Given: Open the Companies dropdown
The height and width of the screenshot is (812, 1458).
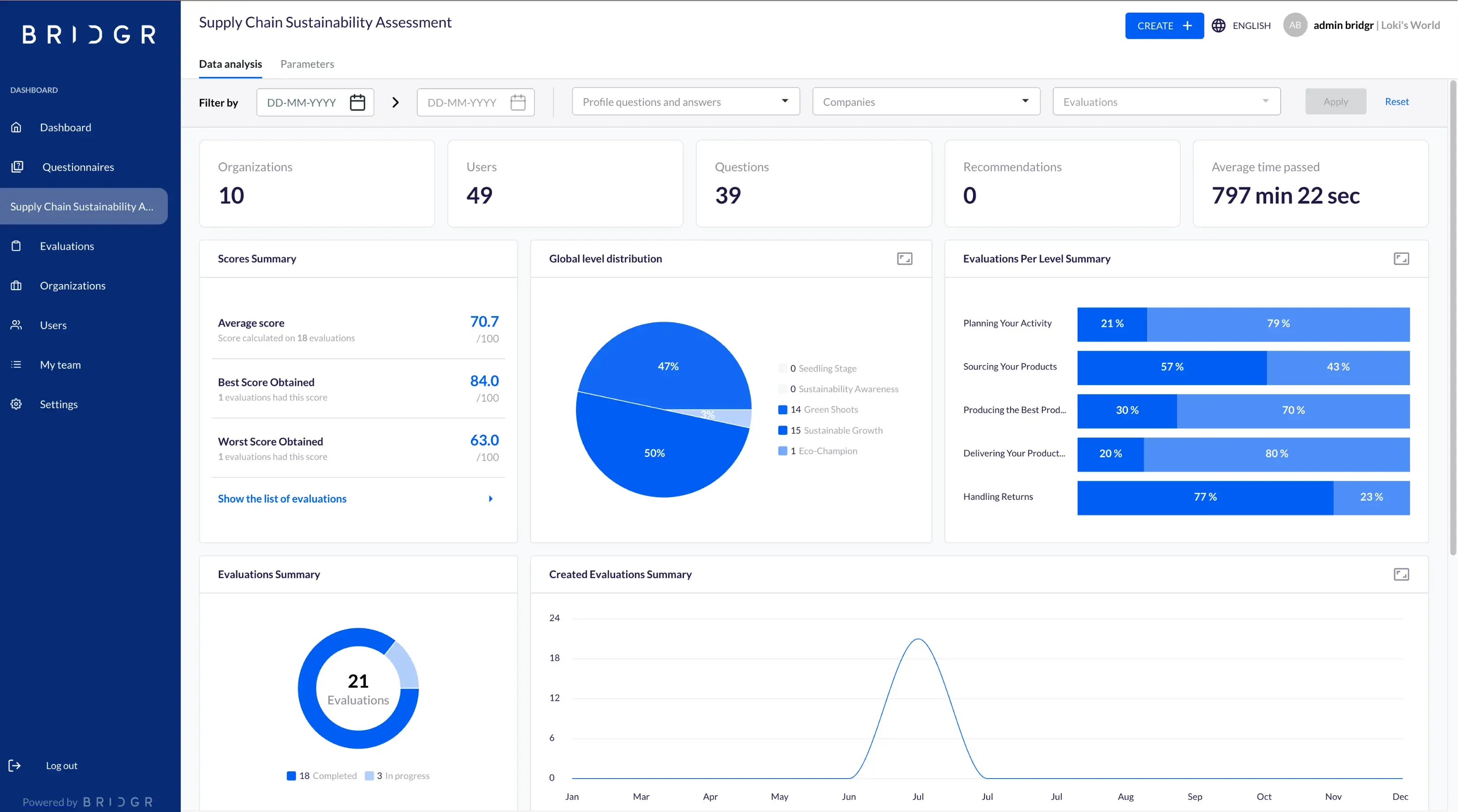Looking at the screenshot, I should (926, 102).
